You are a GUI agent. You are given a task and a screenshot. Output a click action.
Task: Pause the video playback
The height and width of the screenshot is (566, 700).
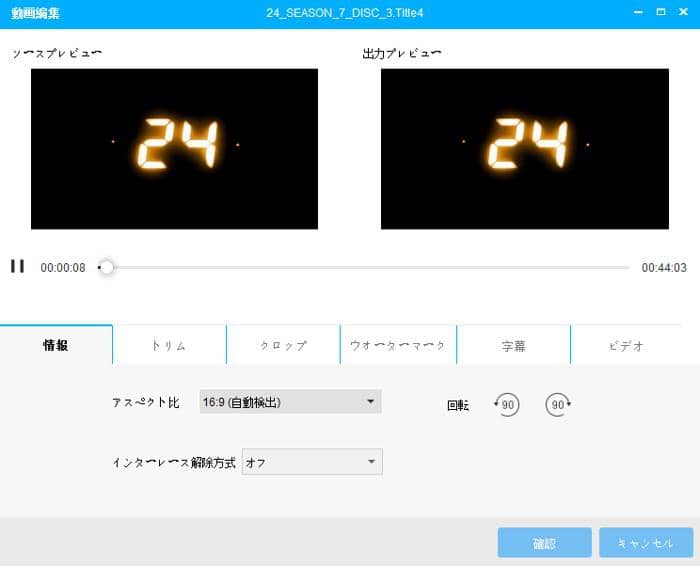[x=17, y=266]
